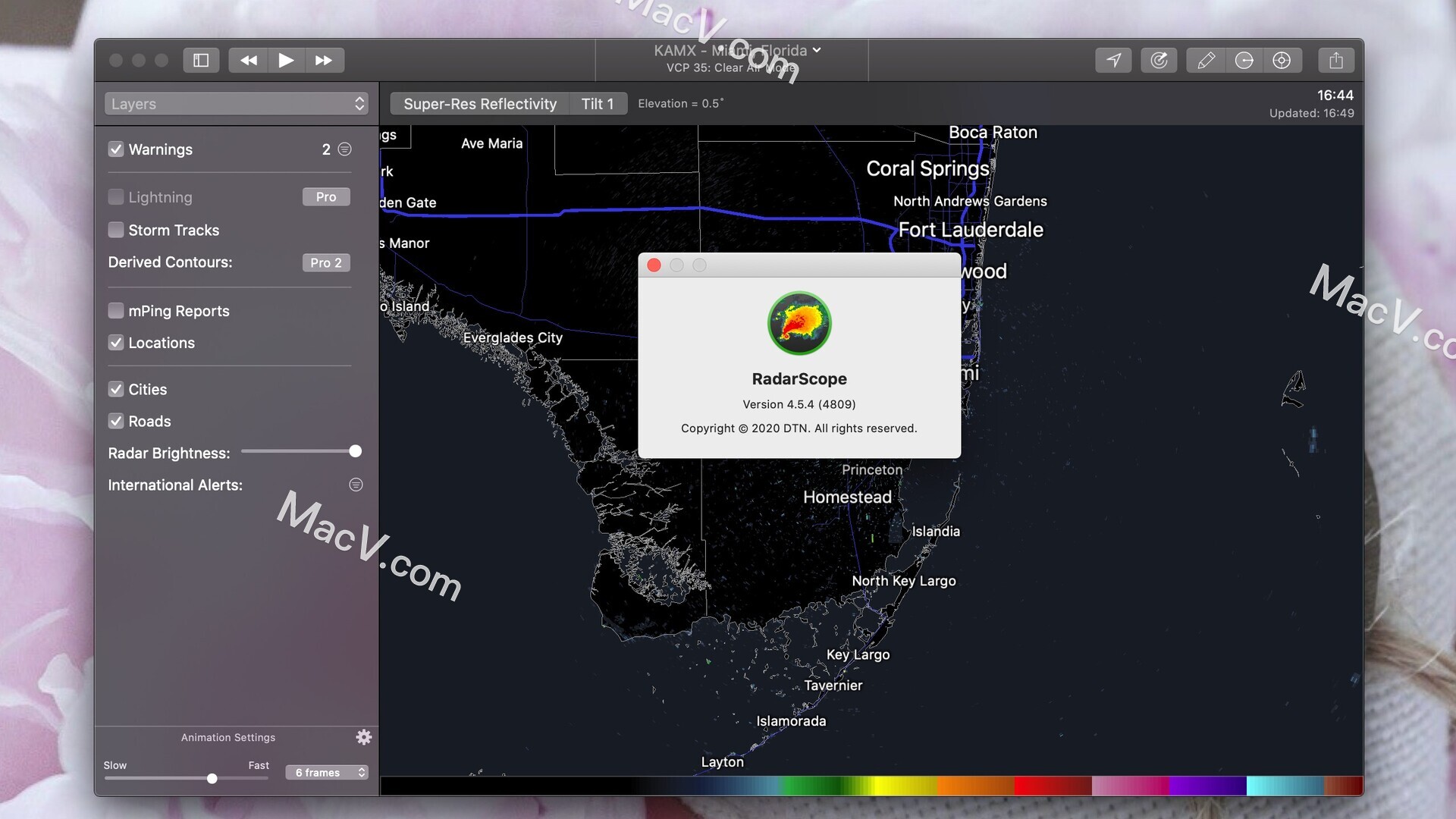The height and width of the screenshot is (819, 1456).
Task: Open the distance measure circle tool
Action: [x=1244, y=60]
